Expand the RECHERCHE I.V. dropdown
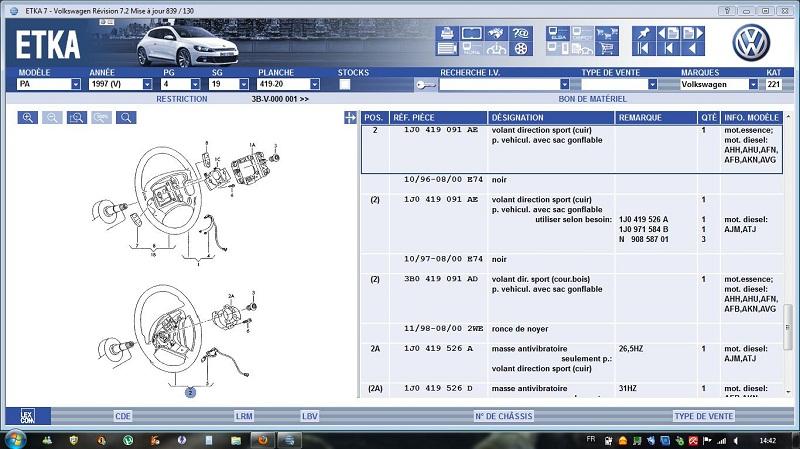The width and height of the screenshot is (800, 449). [x=564, y=84]
